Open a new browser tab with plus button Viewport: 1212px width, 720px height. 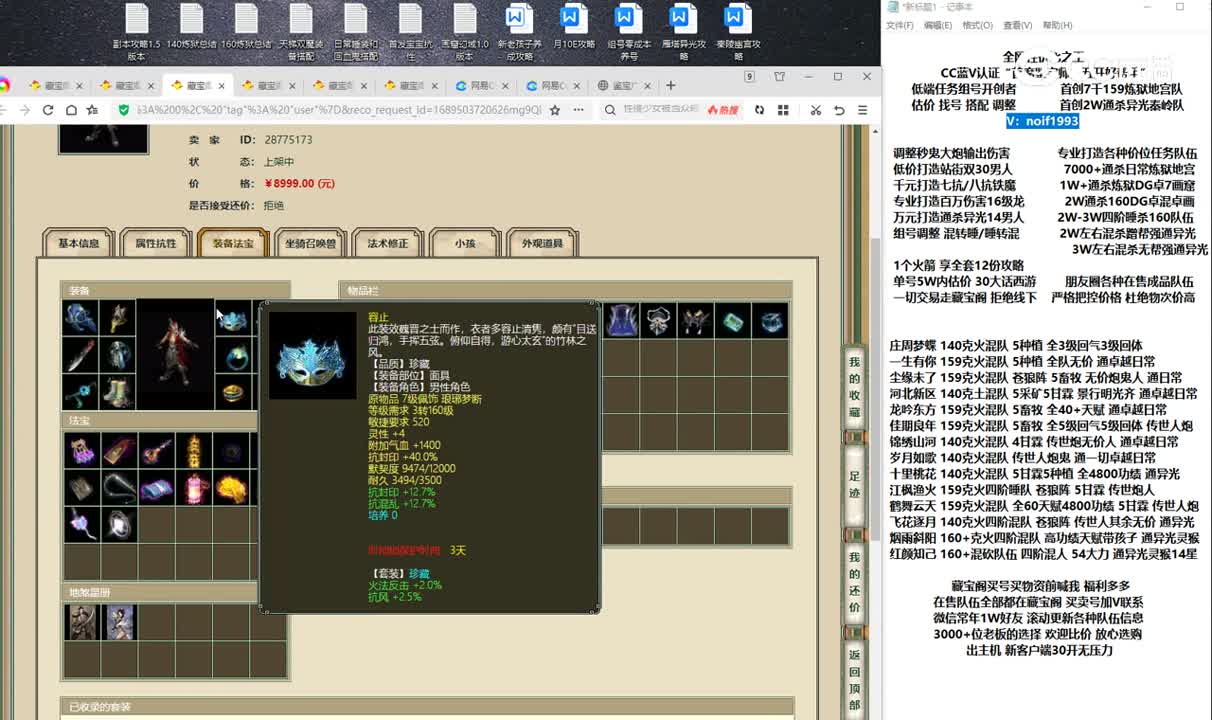point(671,85)
